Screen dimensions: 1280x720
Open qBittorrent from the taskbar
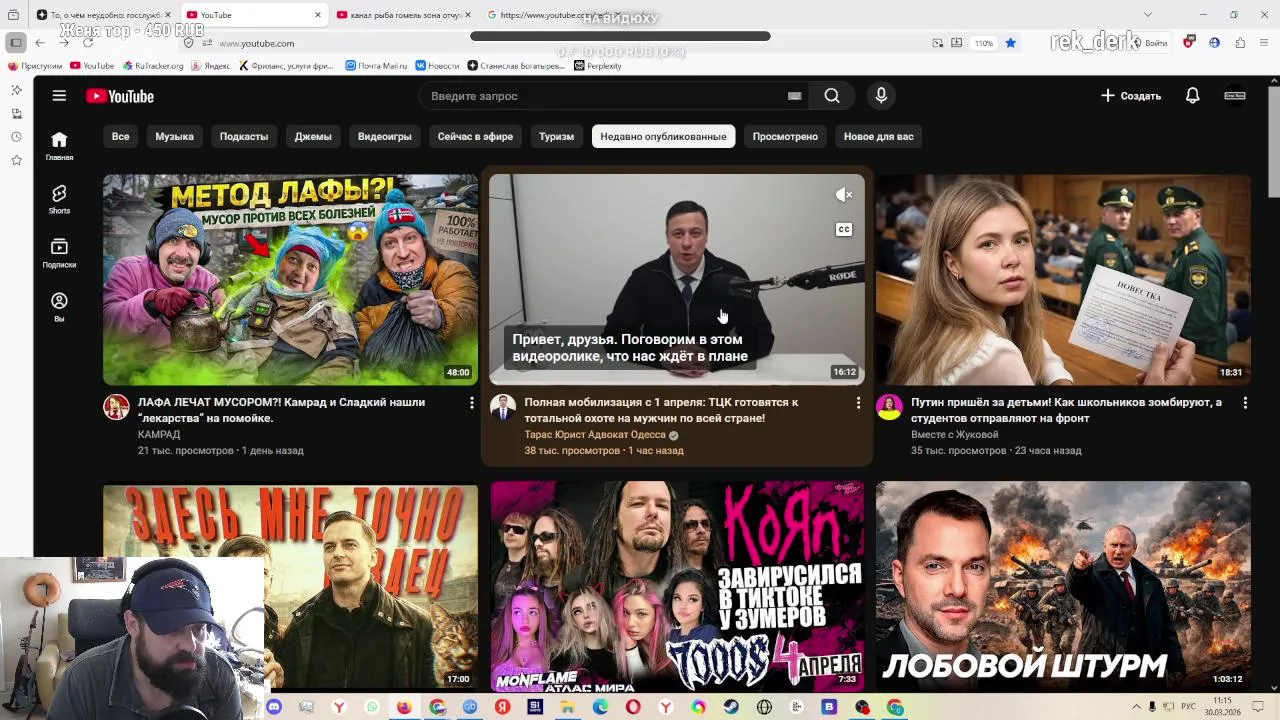tap(470, 707)
